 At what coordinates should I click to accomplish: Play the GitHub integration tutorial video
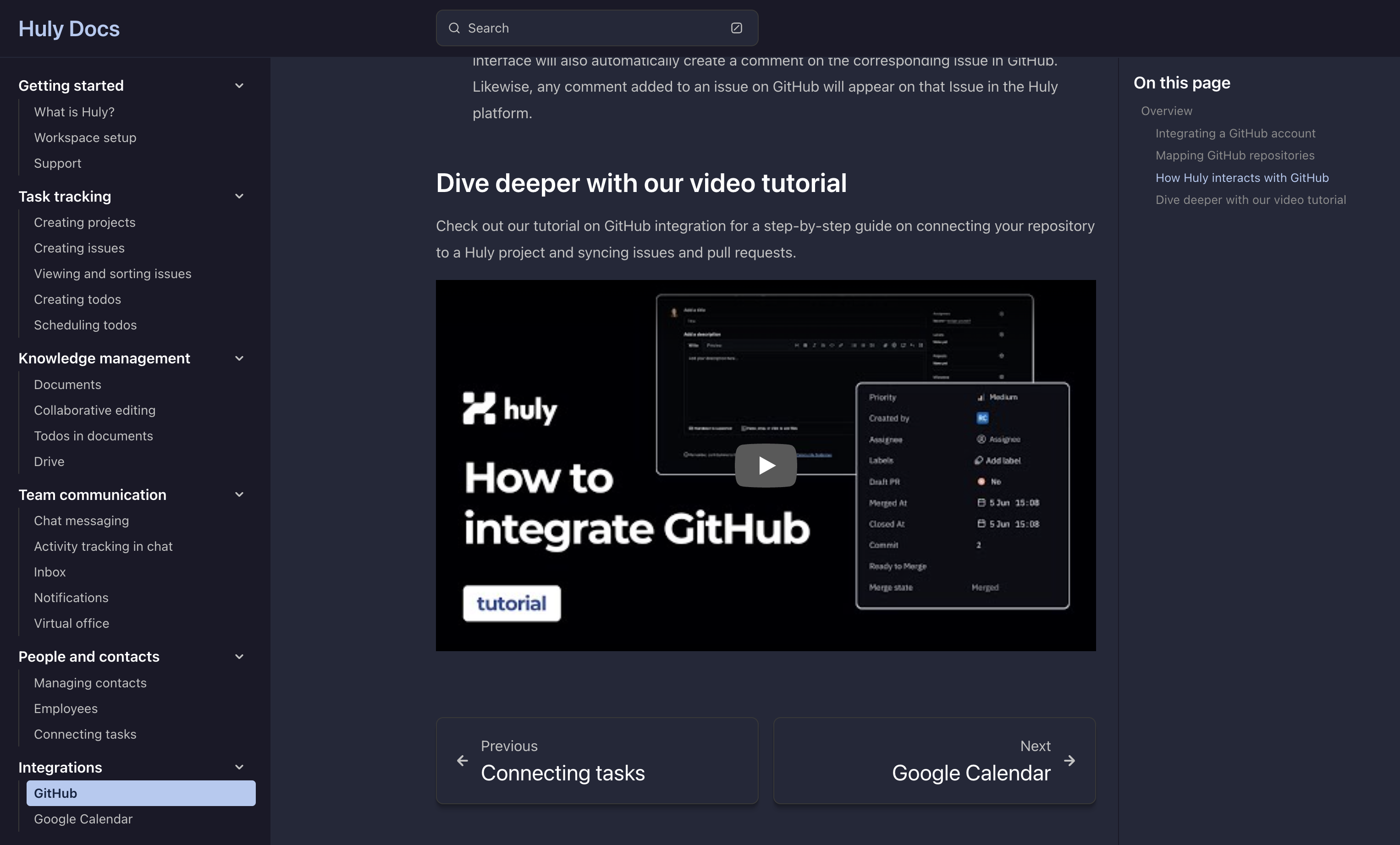[x=766, y=466]
